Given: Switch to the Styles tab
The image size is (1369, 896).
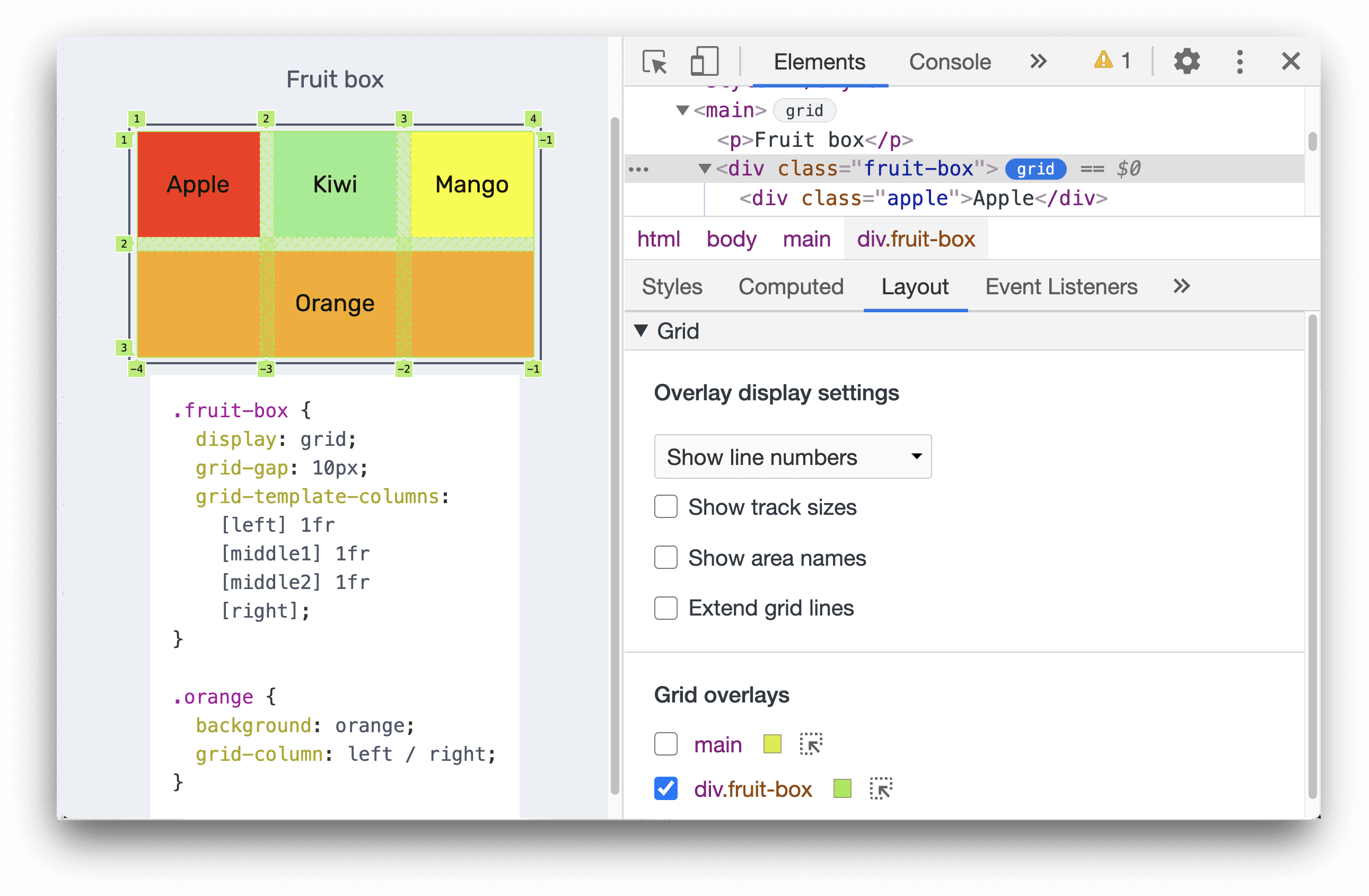Looking at the screenshot, I should (671, 288).
